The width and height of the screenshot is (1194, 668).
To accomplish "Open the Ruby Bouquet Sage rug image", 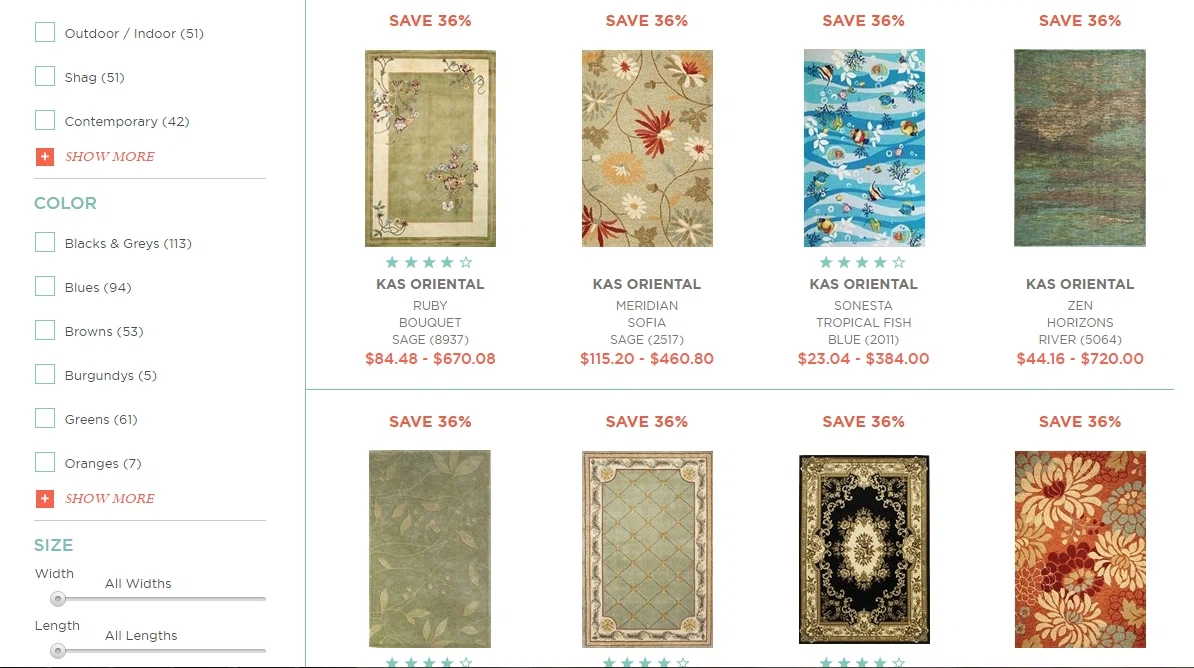I will [430, 149].
